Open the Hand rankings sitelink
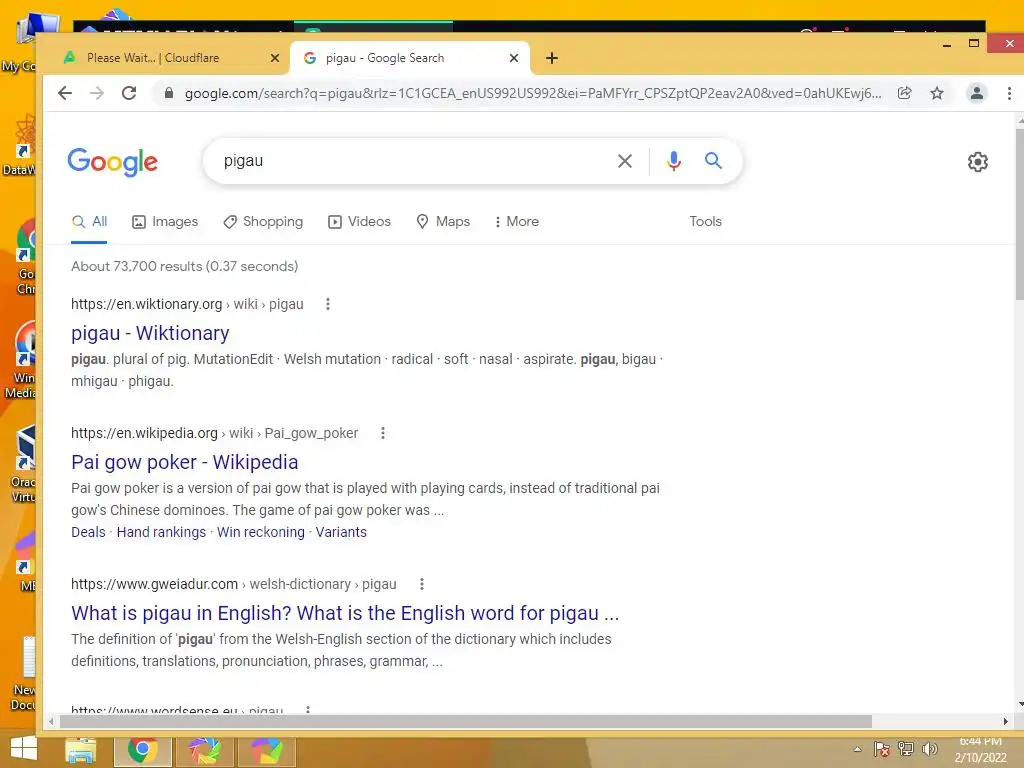 (x=161, y=532)
